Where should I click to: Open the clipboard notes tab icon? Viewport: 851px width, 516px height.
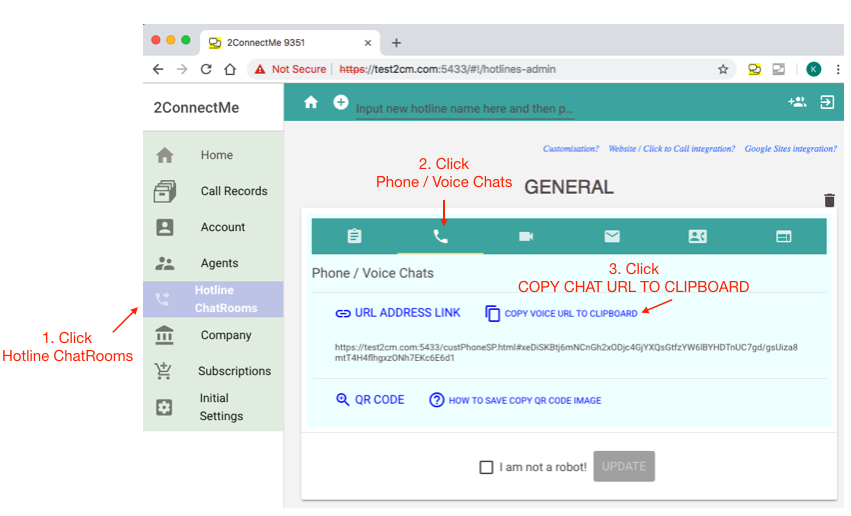354,236
